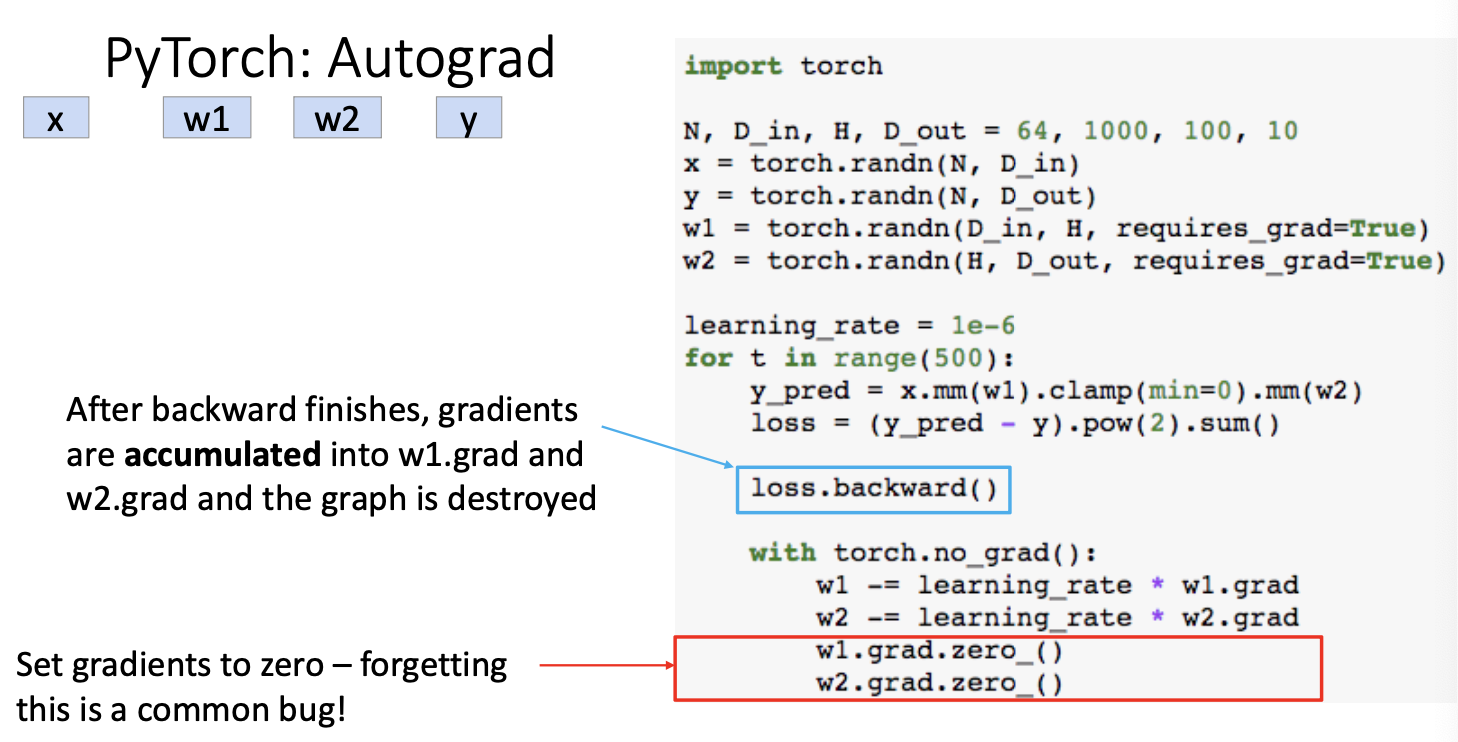Select the x tensor box
Image resolution: width=1458 pixels, height=742 pixels.
(x=56, y=118)
